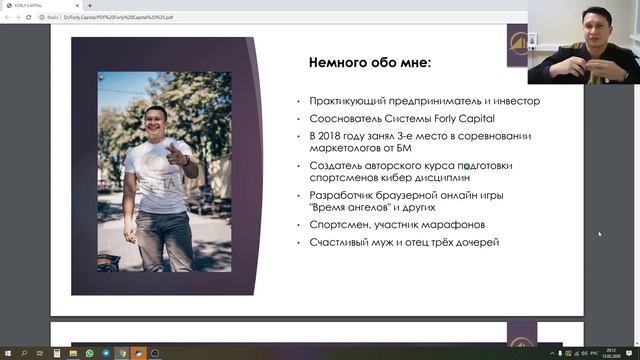Screen dimensions: 640x360
Task: Click the heading "Немного обо мне:"
Action: (370, 62)
